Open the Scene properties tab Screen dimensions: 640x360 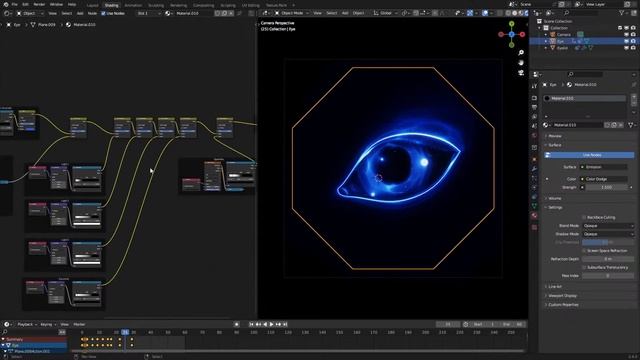(x=534, y=126)
